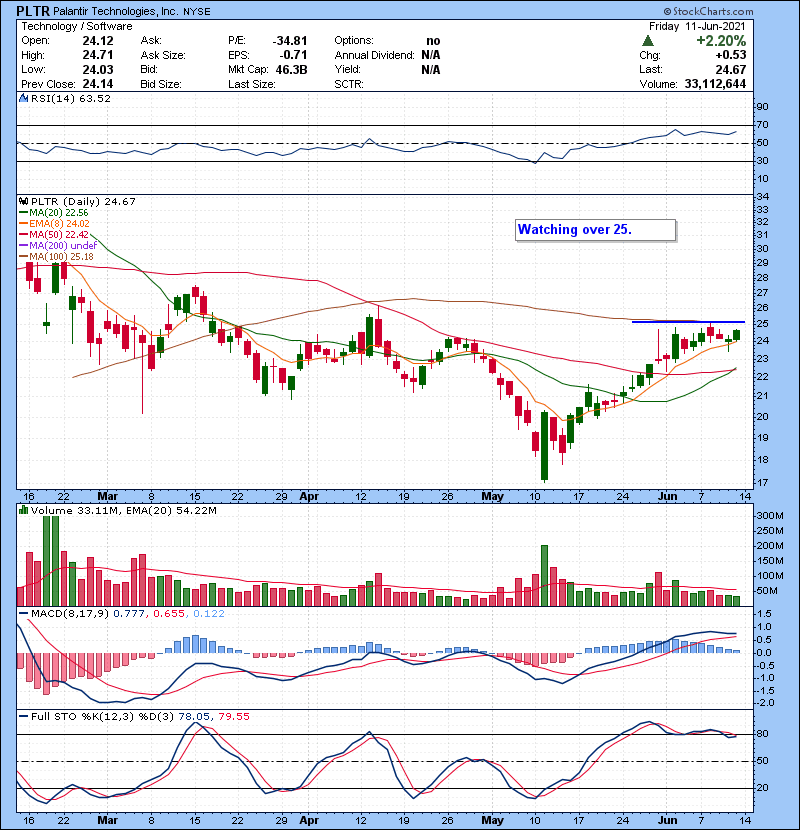This screenshot has width=800, height=830.
Task: Click the Mkt Cap value 46.3B
Action: [x=291, y=69]
